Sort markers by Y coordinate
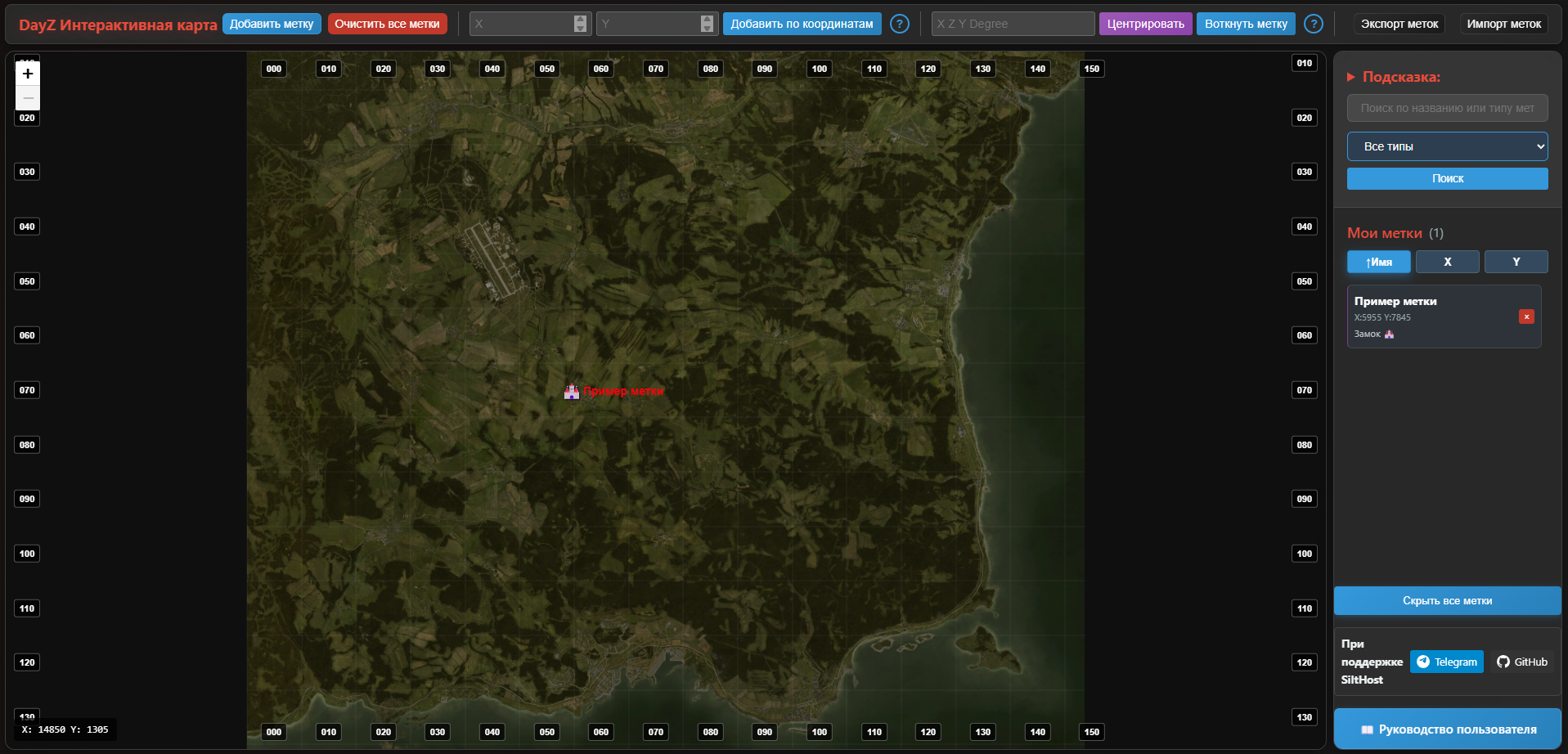 click(1516, 262)
